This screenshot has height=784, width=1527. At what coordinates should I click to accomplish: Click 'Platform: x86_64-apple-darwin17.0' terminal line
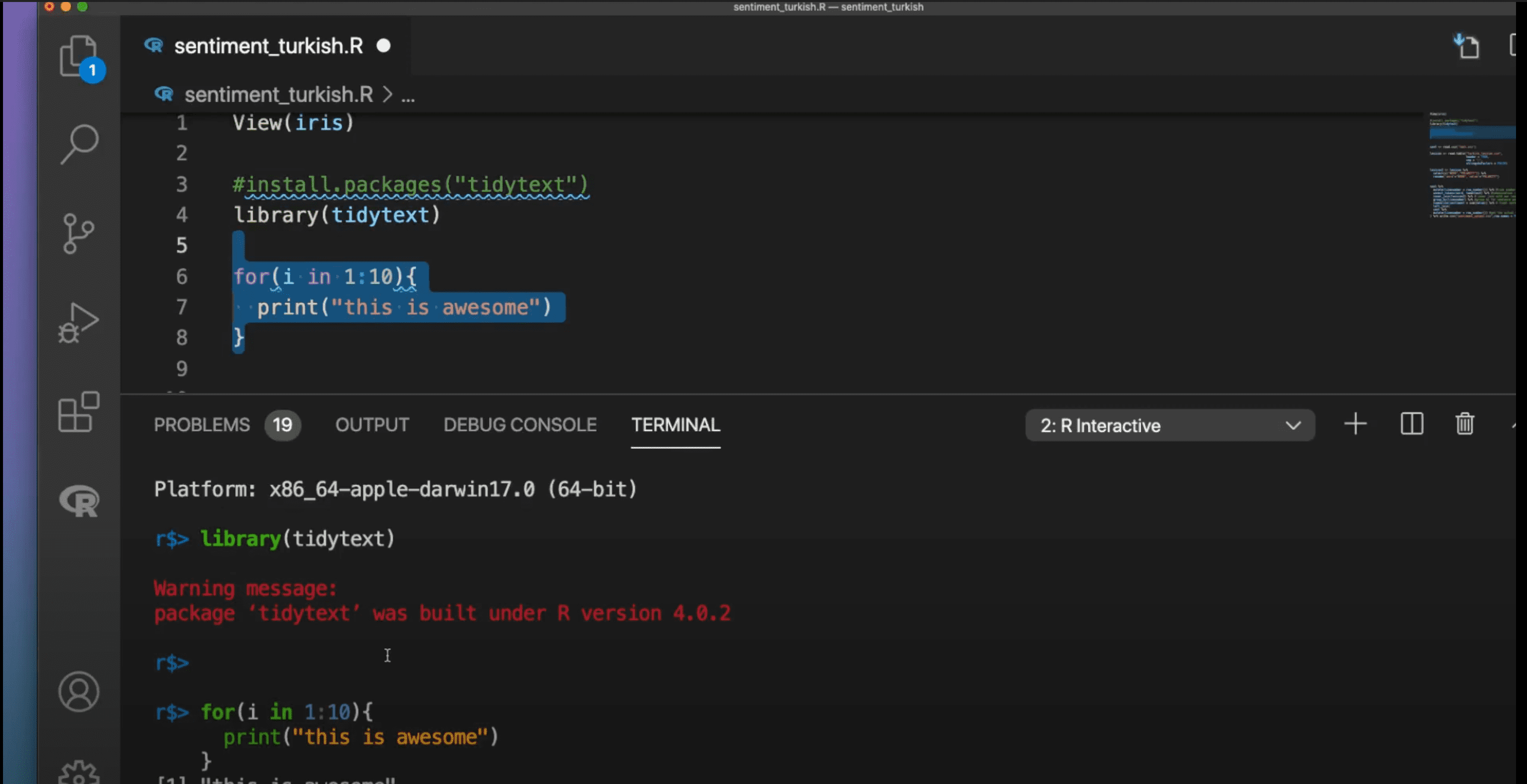tap(395, 489)
